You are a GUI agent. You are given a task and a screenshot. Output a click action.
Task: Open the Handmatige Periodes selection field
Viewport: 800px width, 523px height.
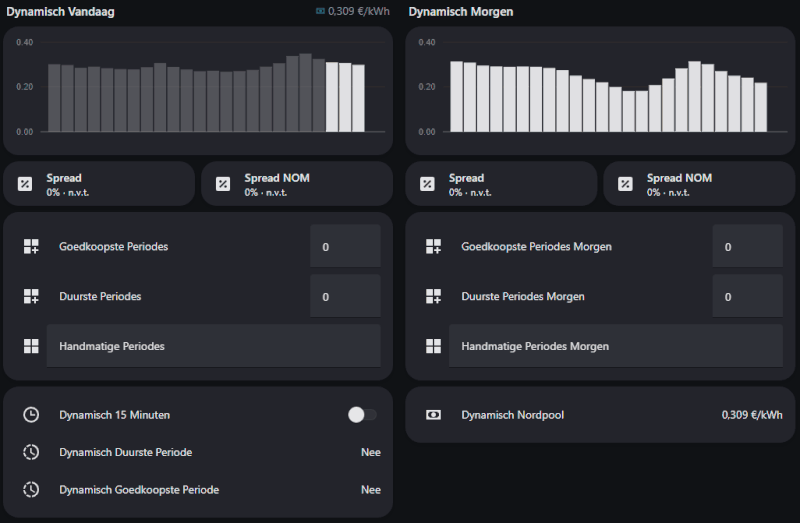(x=213, y=346)
